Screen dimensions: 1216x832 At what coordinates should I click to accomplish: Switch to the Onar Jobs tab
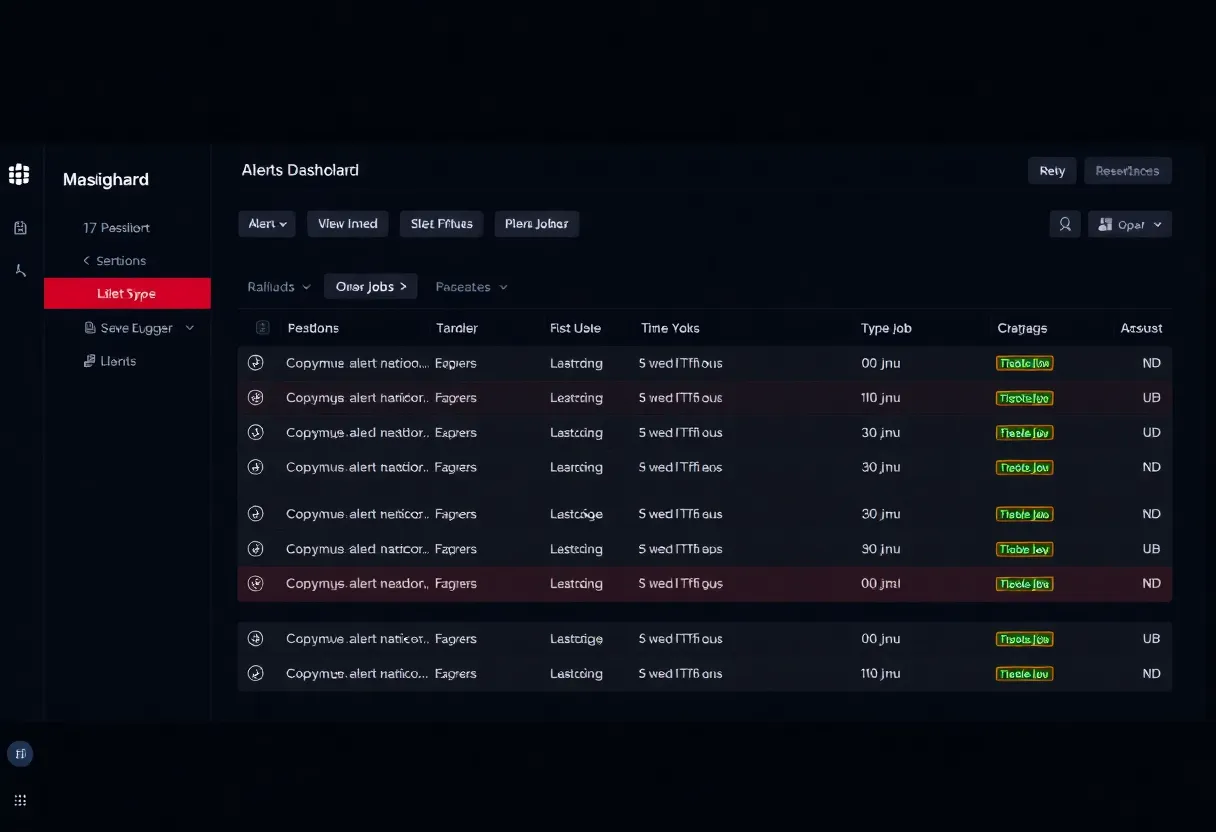coord(371,286)
